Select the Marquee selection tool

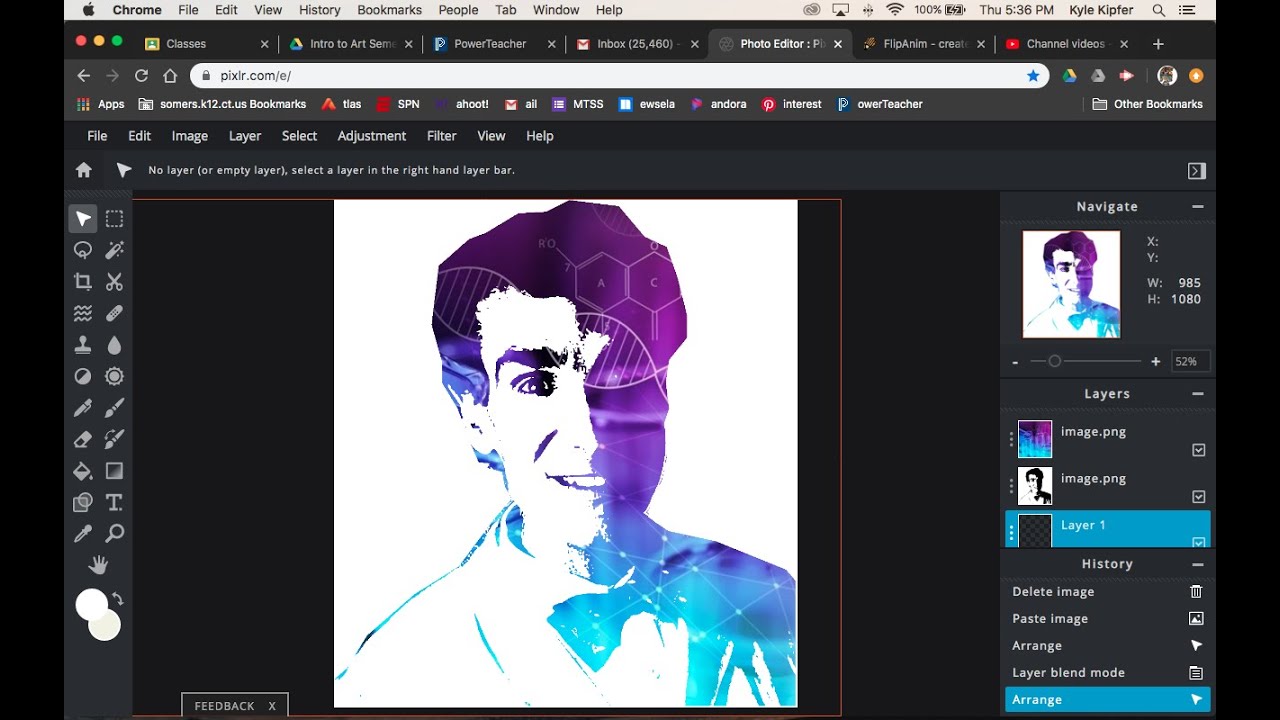[115, 219]
